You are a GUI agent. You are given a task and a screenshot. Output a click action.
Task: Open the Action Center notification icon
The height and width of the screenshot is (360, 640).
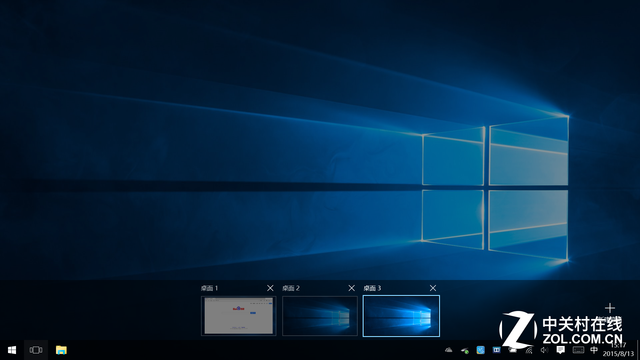click(x=561, y=350)
